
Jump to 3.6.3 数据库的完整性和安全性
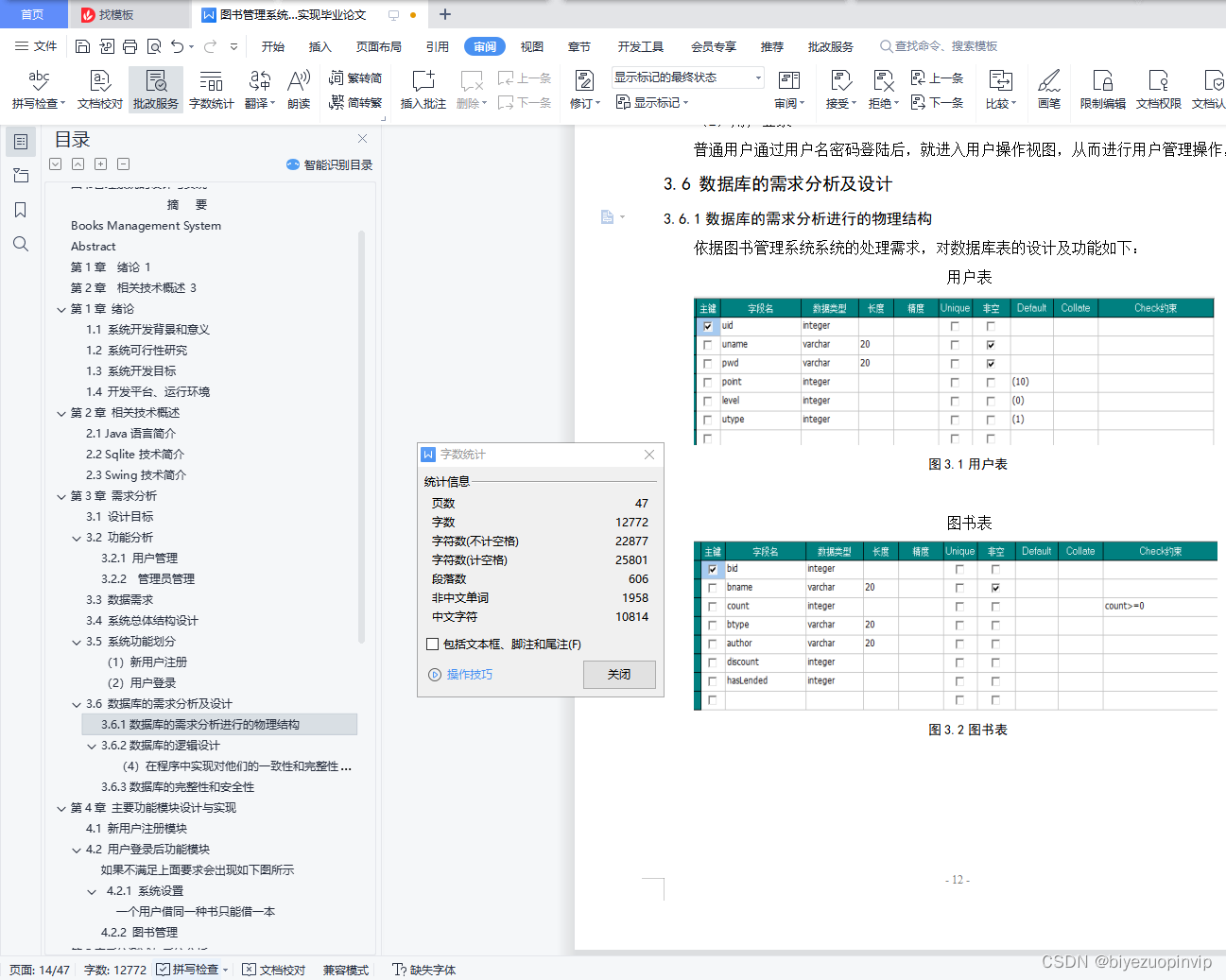pyautogui.click(x=178, y=787)
